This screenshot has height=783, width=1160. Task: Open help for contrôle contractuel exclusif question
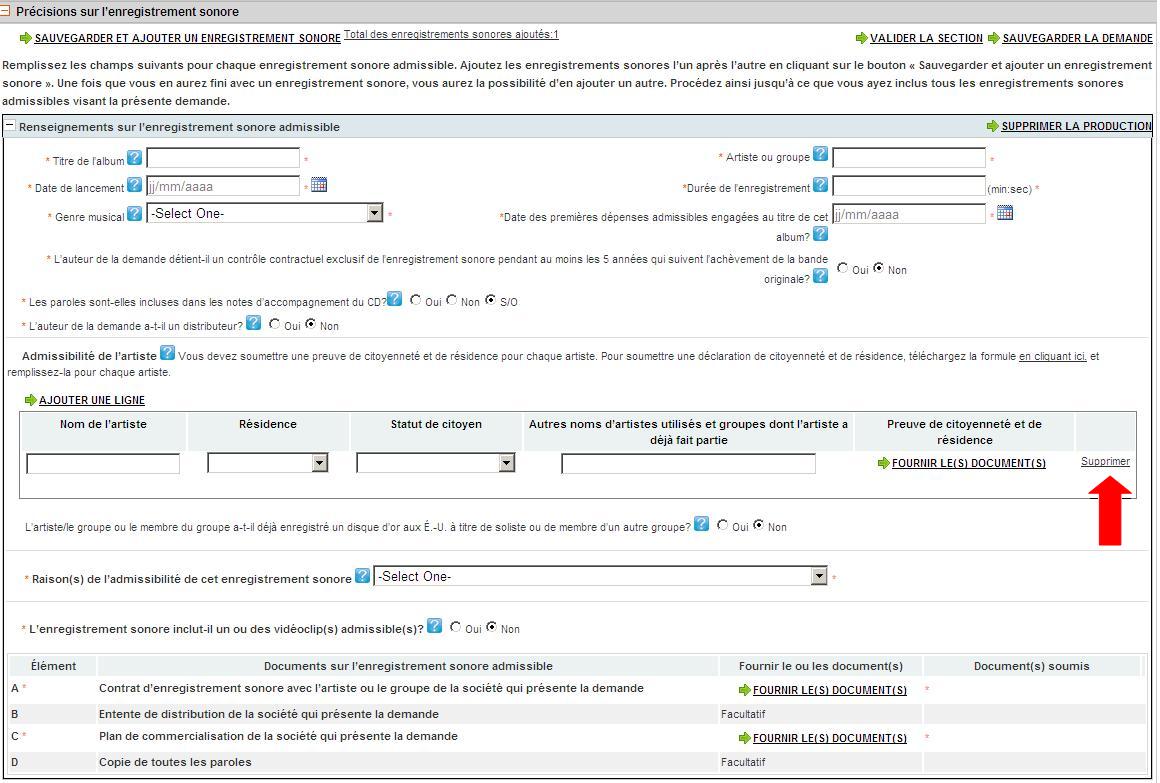click(x=820, y=276)
